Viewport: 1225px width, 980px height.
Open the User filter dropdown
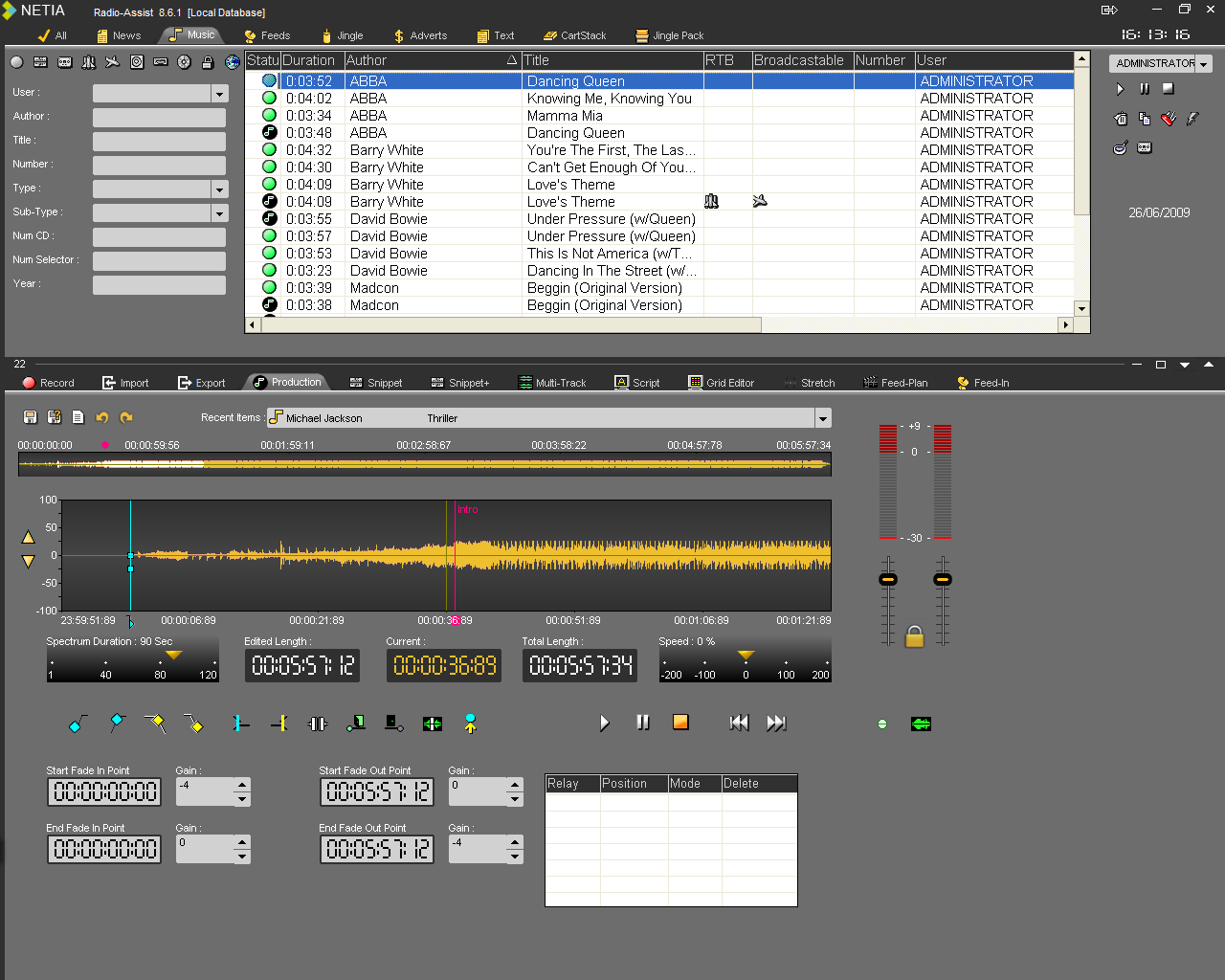click(219, 94)
